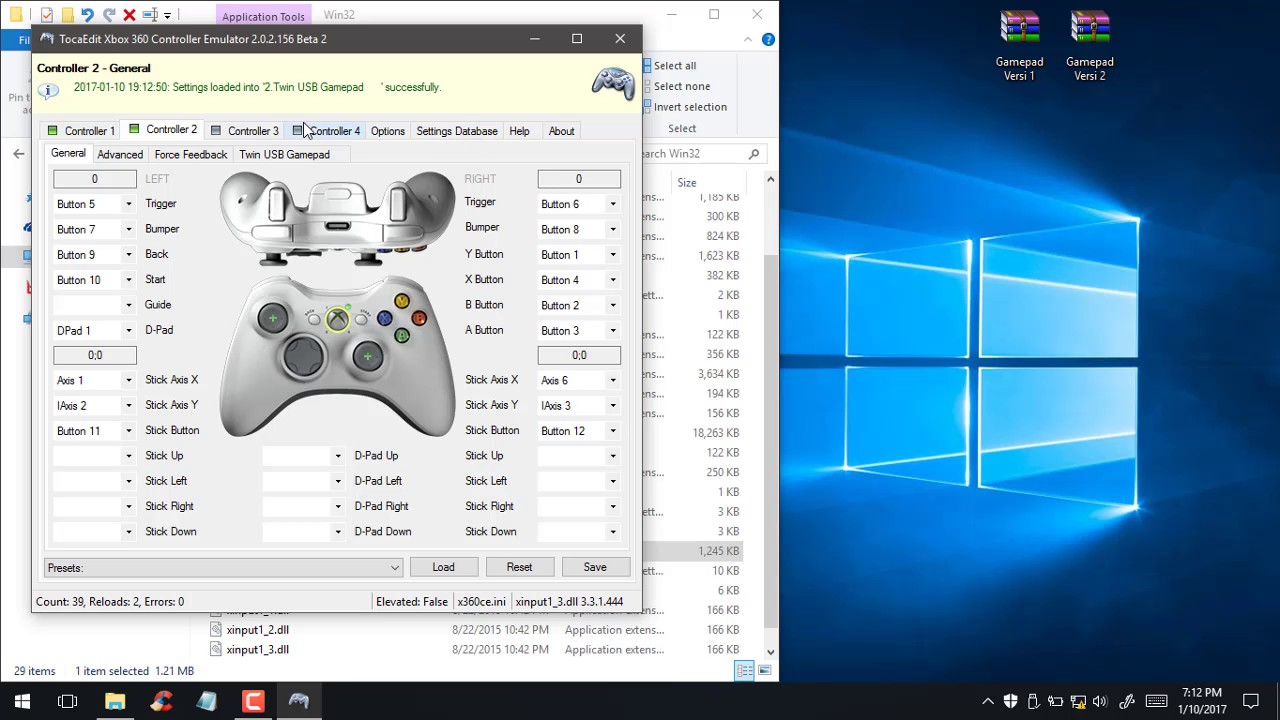Image resolution: width=1280 pixels, height=720 pixels.
Task: Click the Save button
Action: coord(595,568)
